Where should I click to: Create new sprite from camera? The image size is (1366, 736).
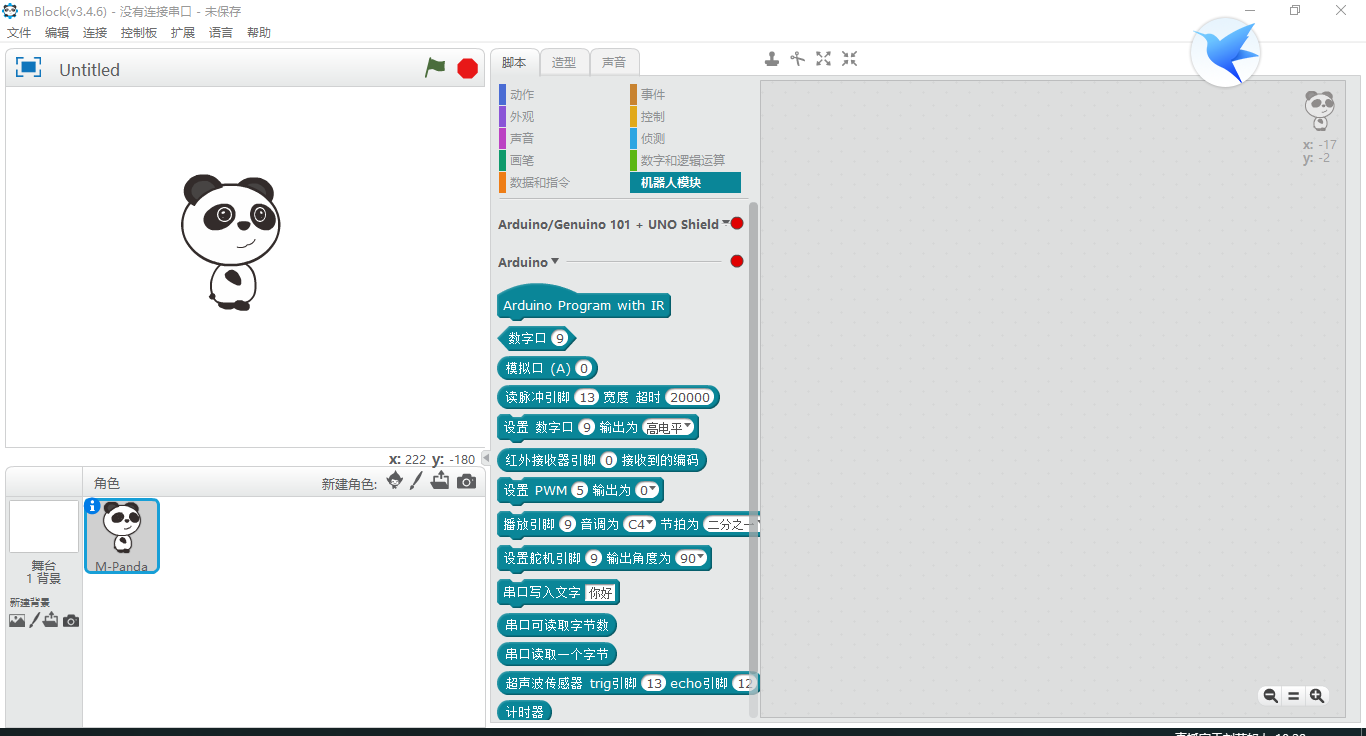466,482
